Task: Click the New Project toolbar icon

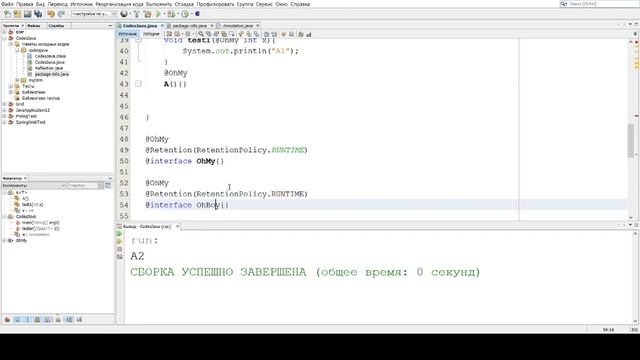Action: point(17,14)
